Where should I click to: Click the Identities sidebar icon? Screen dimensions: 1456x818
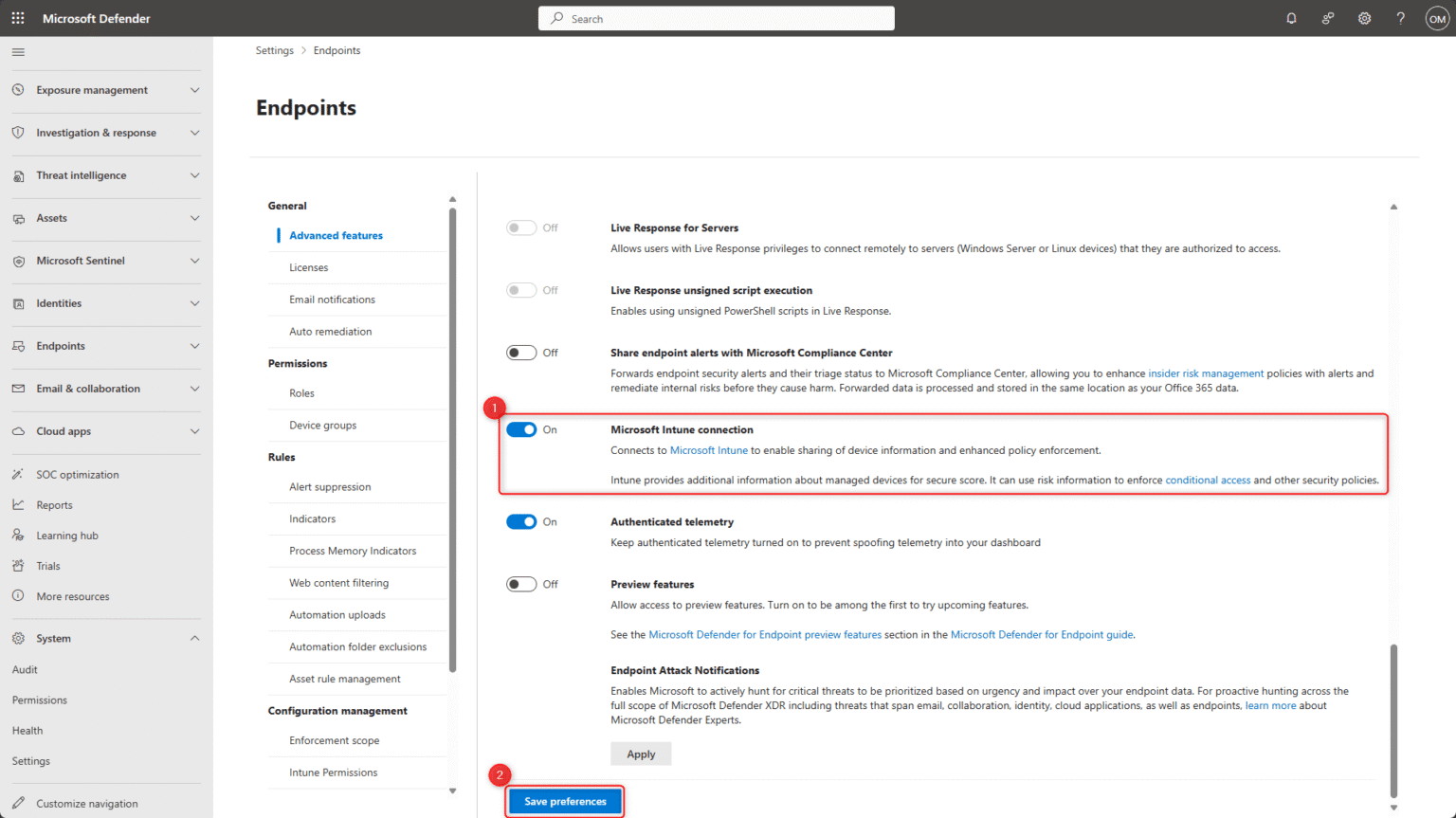[18, 303]
